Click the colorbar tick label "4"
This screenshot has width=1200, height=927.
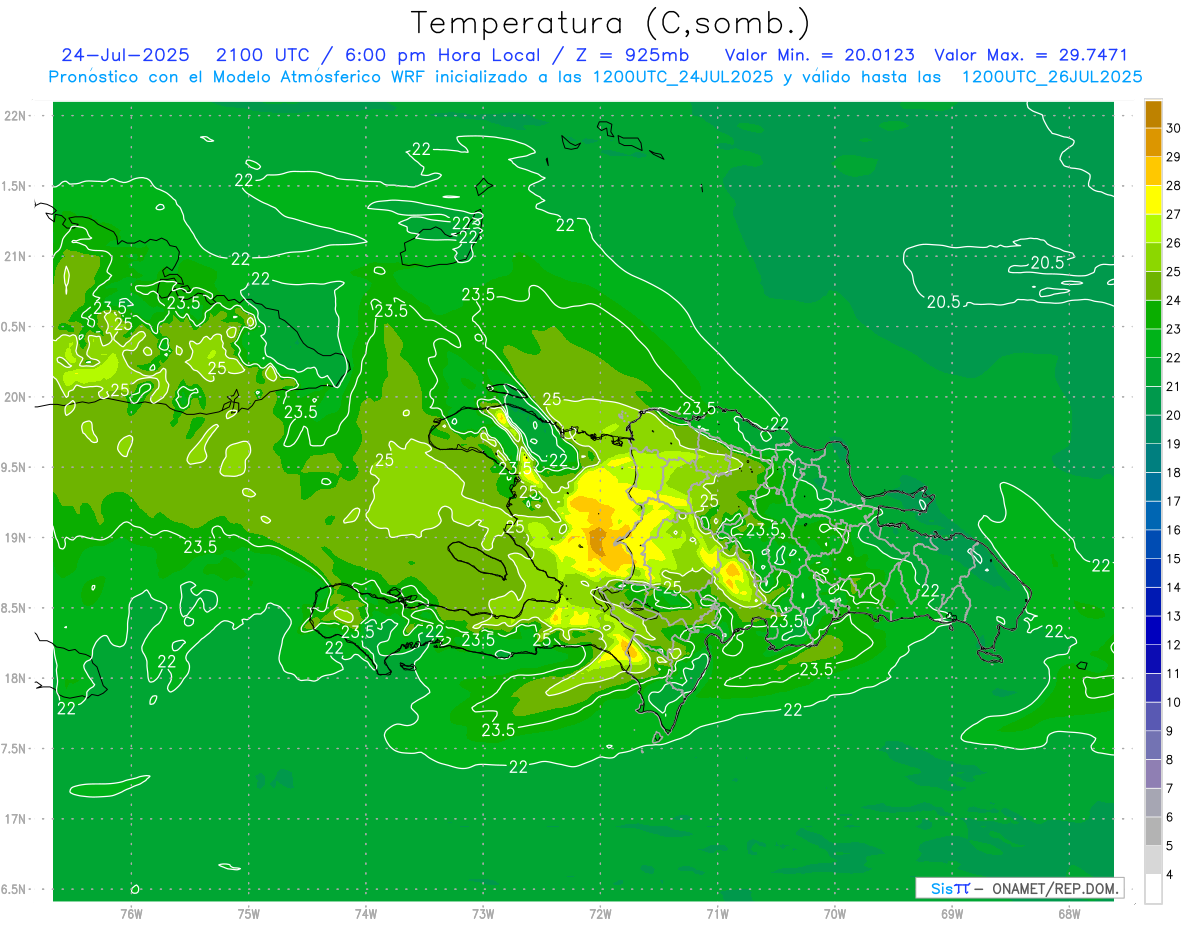(x=1170, y=875)
